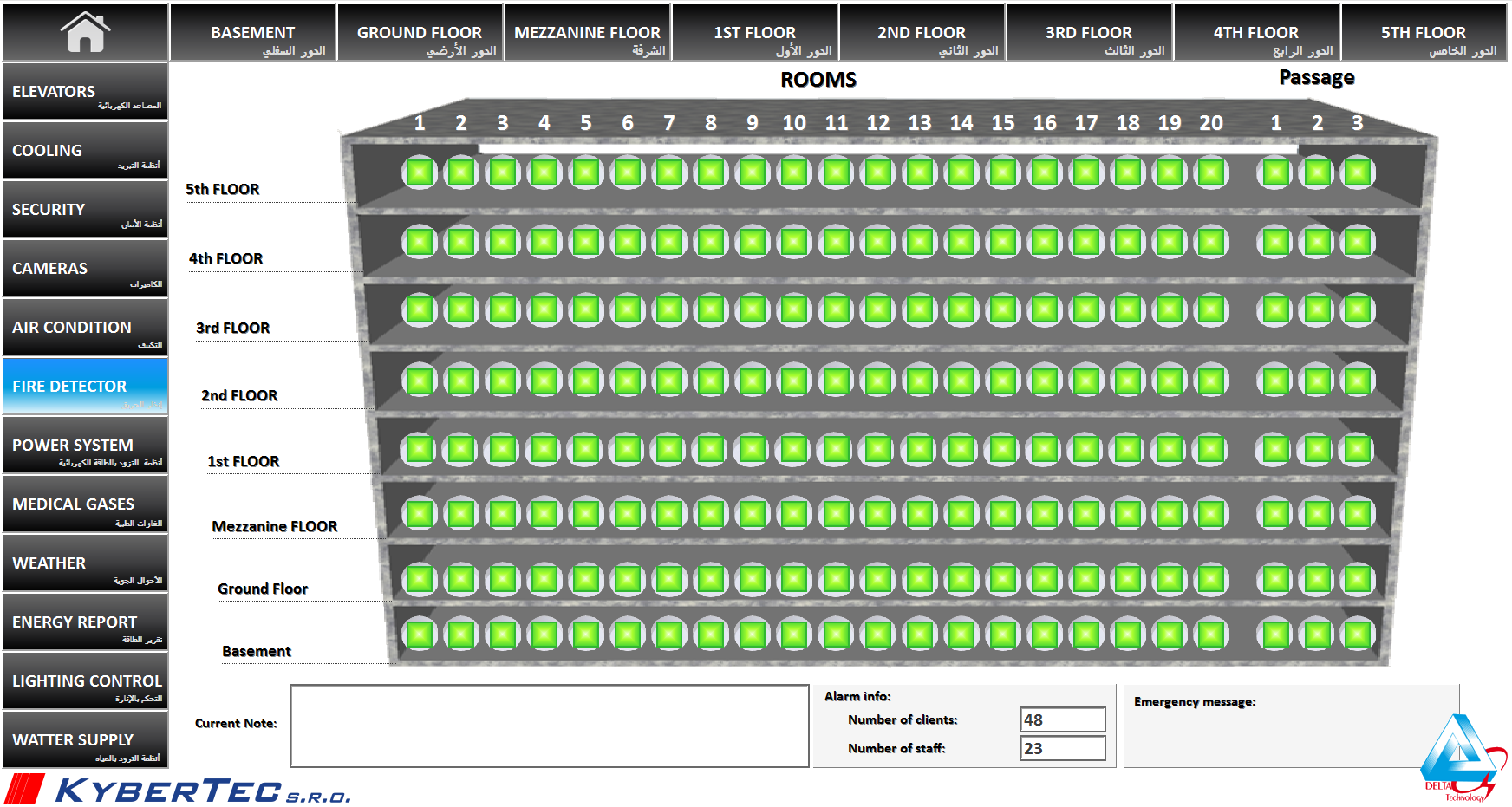Open the Elevators section

[x=85, y=92]
